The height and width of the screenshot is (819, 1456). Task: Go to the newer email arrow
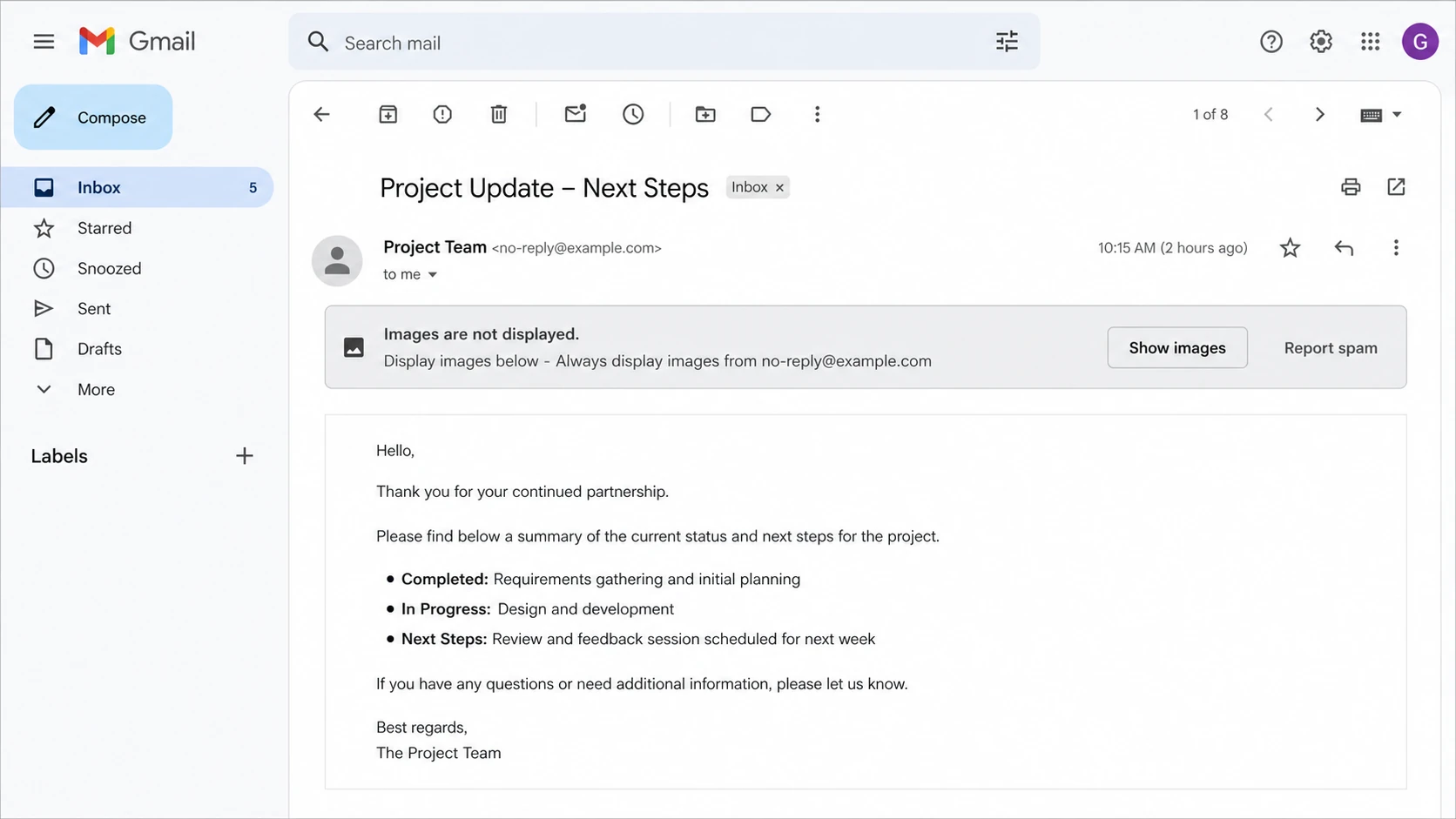(x=1269, y=114)
